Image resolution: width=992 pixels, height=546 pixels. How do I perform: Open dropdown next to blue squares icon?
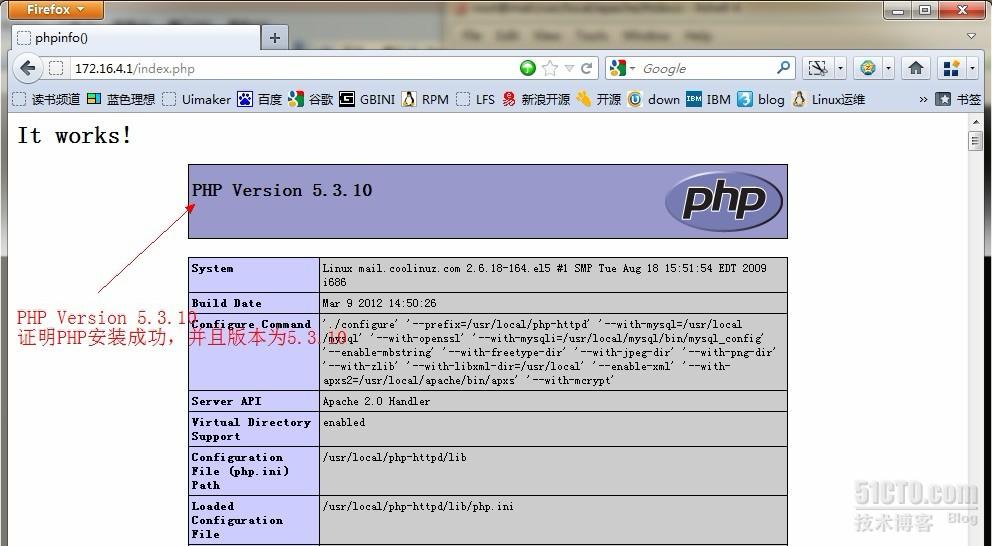pos(972,68)
